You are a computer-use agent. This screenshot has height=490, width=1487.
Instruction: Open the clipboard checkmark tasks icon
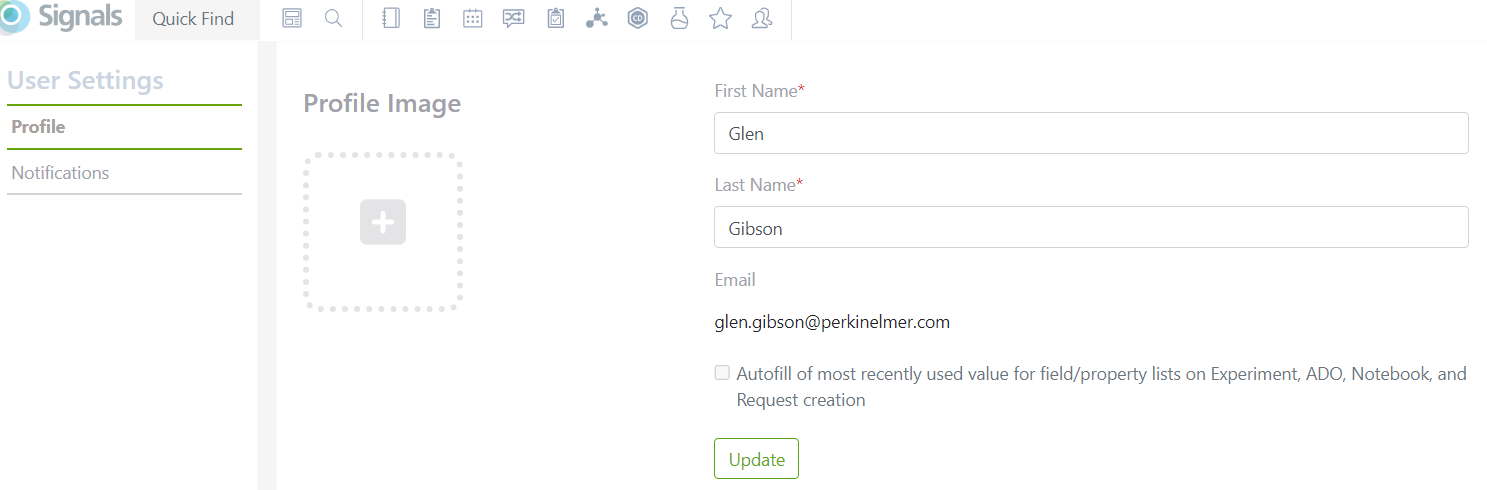click(x=556, y=19)
